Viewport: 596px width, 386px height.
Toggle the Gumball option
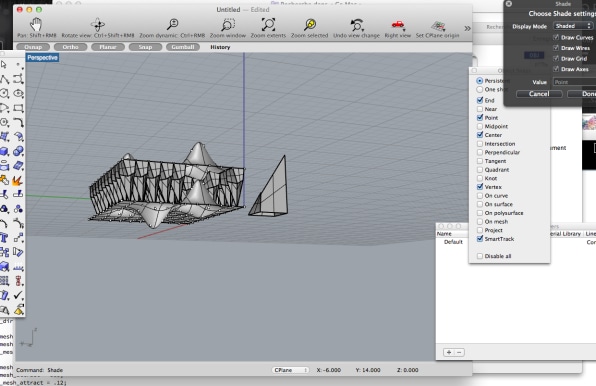(x=183, y=47)
